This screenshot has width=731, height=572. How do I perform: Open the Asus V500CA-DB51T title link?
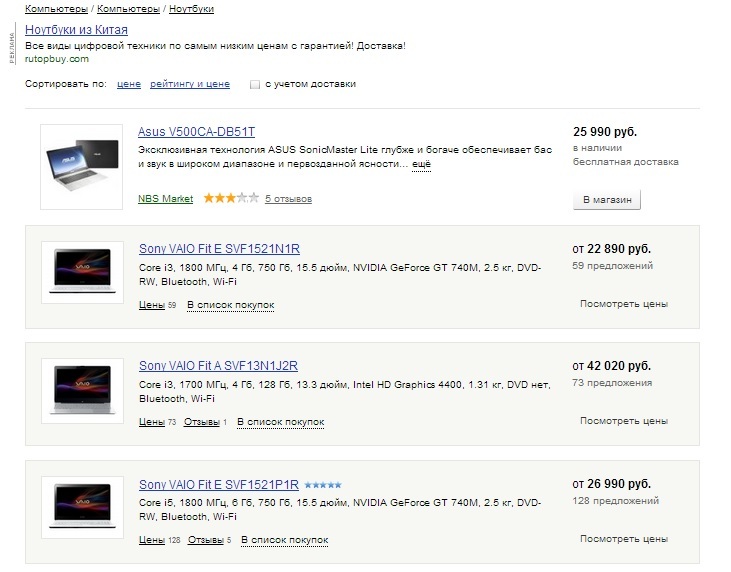pyautogui.click(x=196, y=132)
